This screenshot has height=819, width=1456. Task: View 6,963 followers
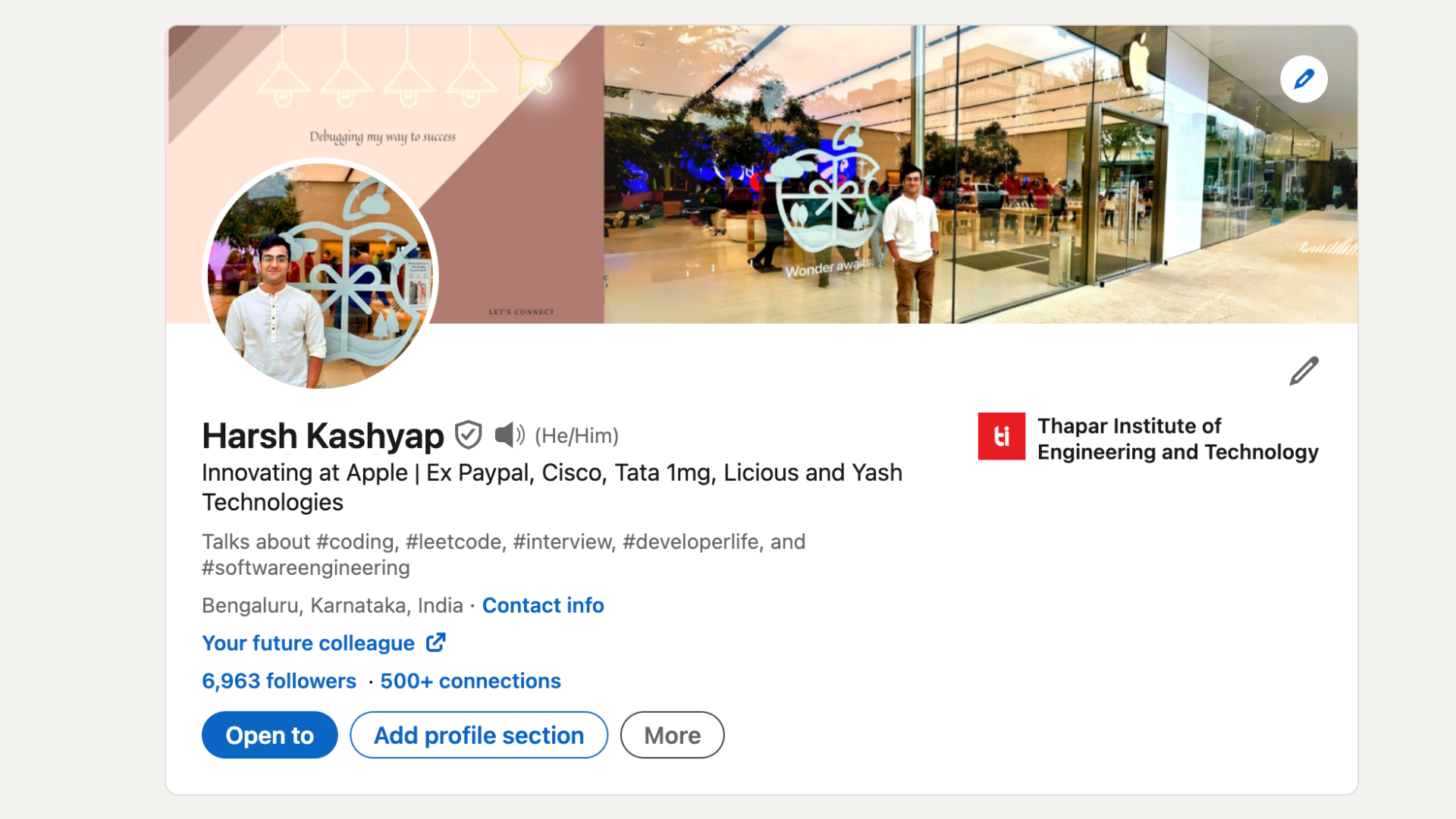(x=278, y=680)
